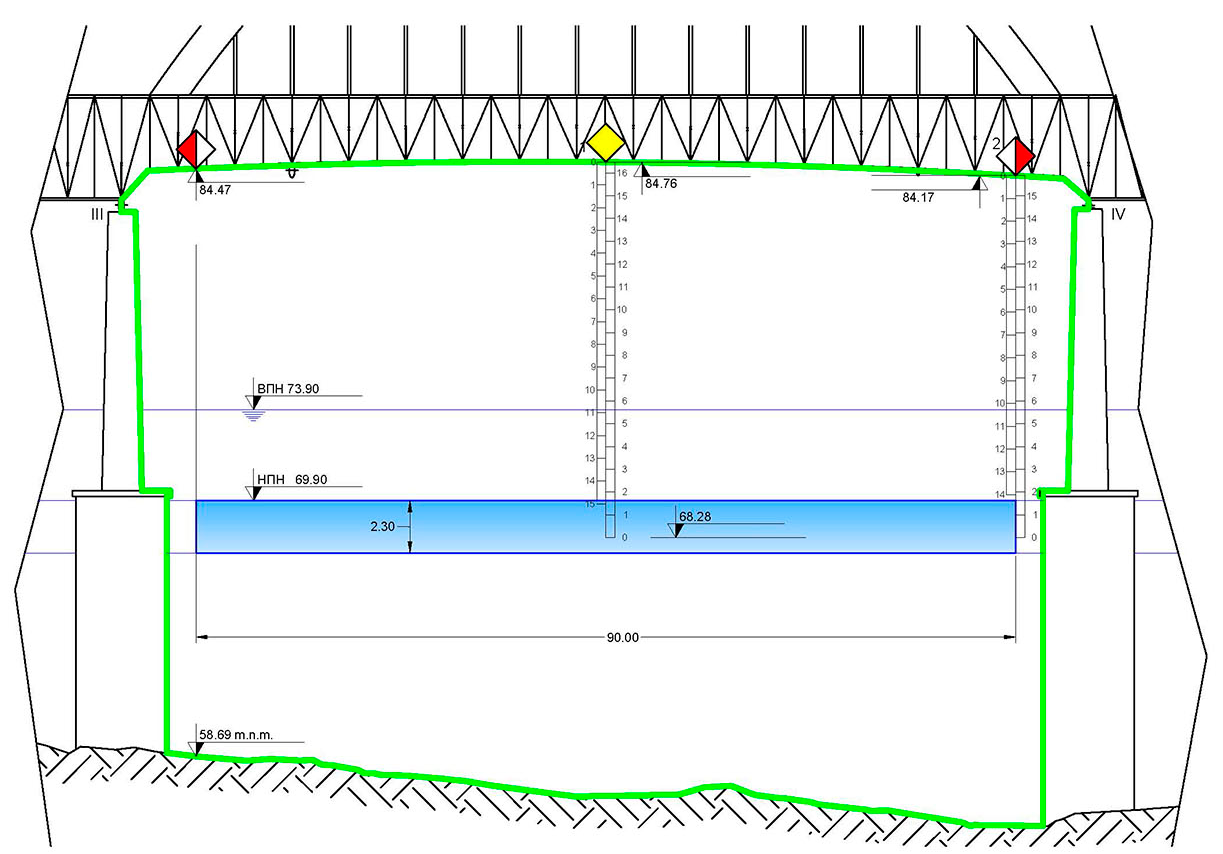
Task: Click the pier label III
Action: [98, 214]
